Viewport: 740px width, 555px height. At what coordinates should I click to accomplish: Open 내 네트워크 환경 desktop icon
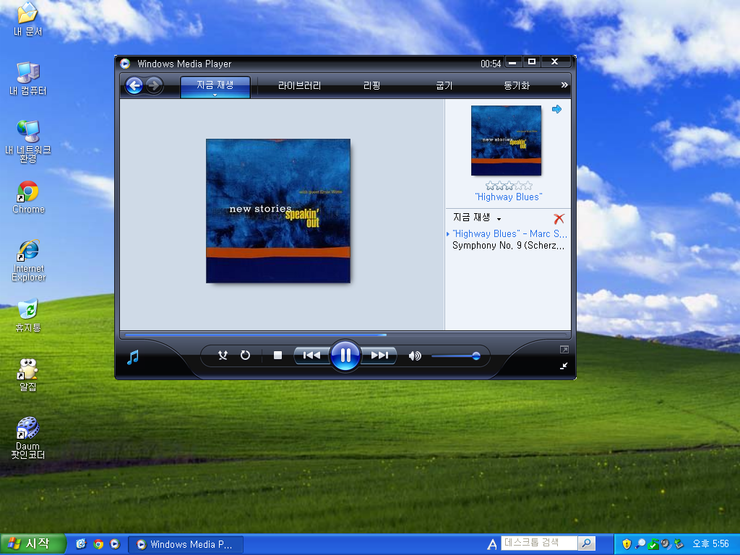coord(28,142)
